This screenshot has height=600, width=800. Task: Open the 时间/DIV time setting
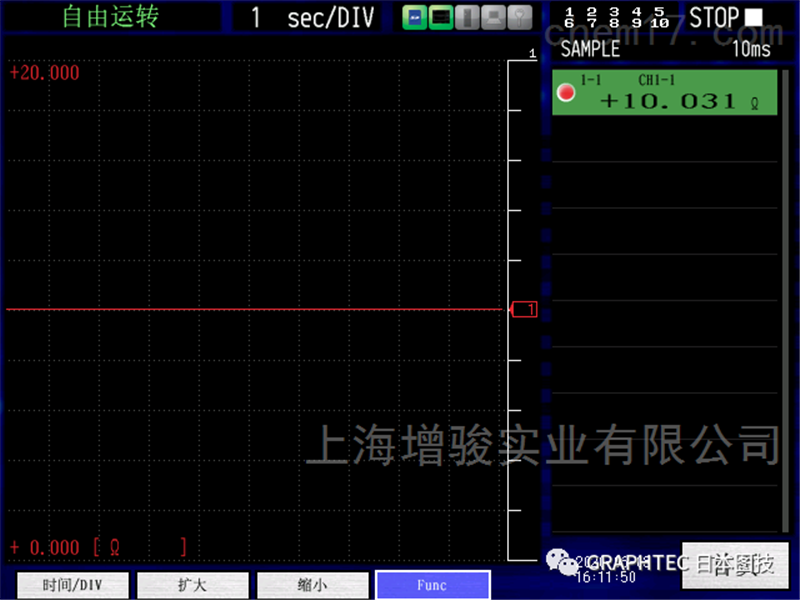tap(73, 585)
